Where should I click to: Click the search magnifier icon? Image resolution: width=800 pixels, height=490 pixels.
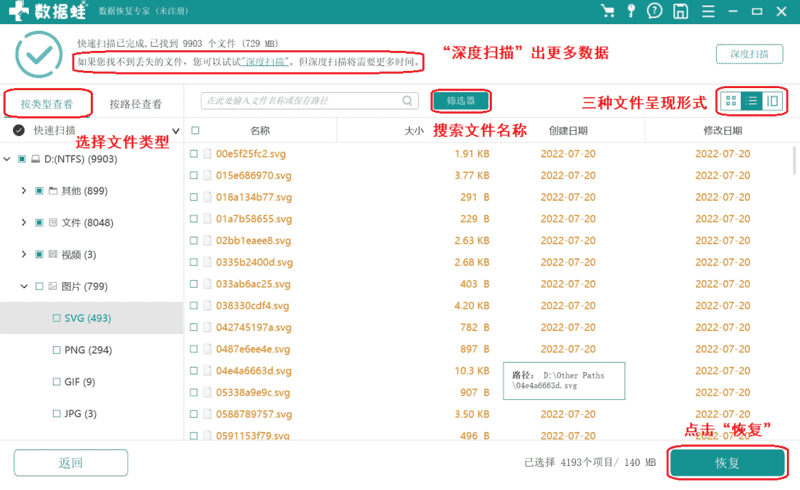(x=408, y=101)
